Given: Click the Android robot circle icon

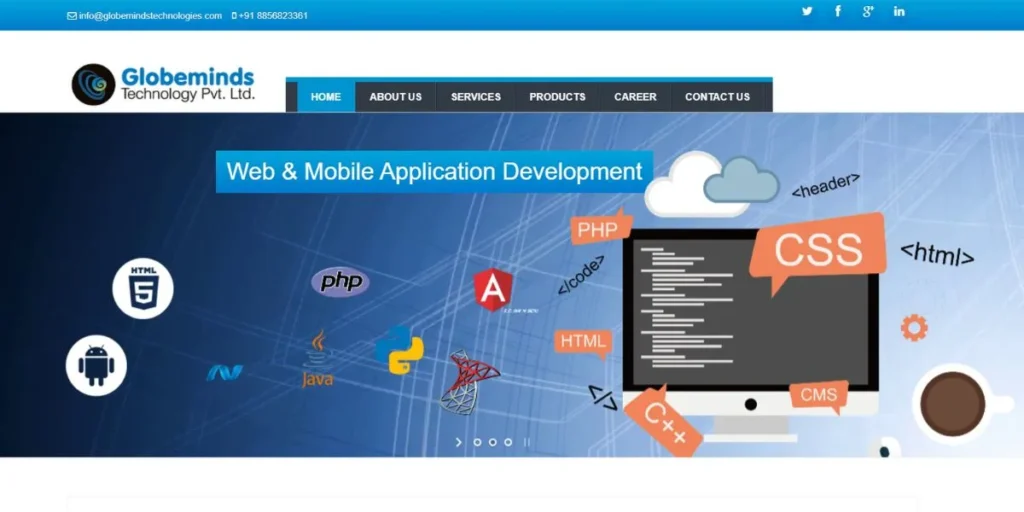Looking at the screenshot, I should (x=97, y=366).
